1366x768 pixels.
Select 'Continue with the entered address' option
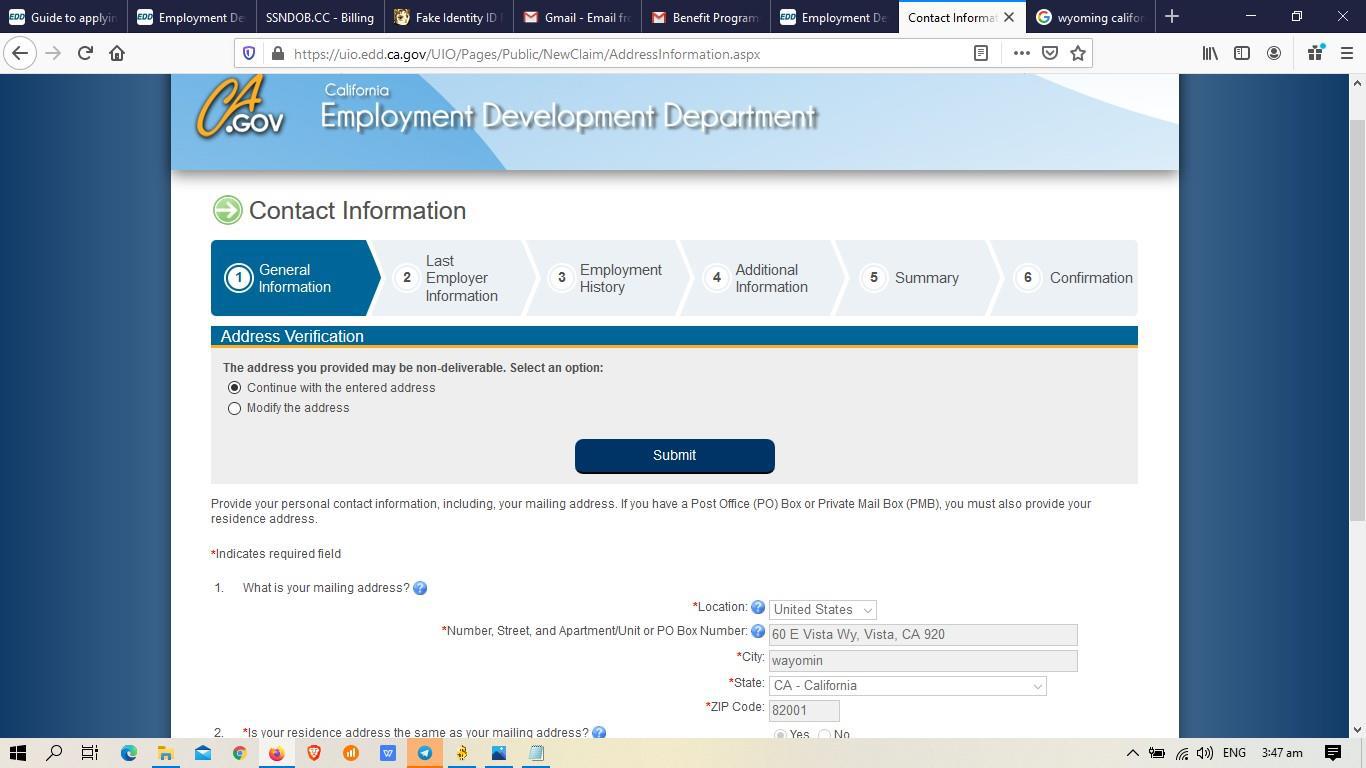tap(235, 388)
